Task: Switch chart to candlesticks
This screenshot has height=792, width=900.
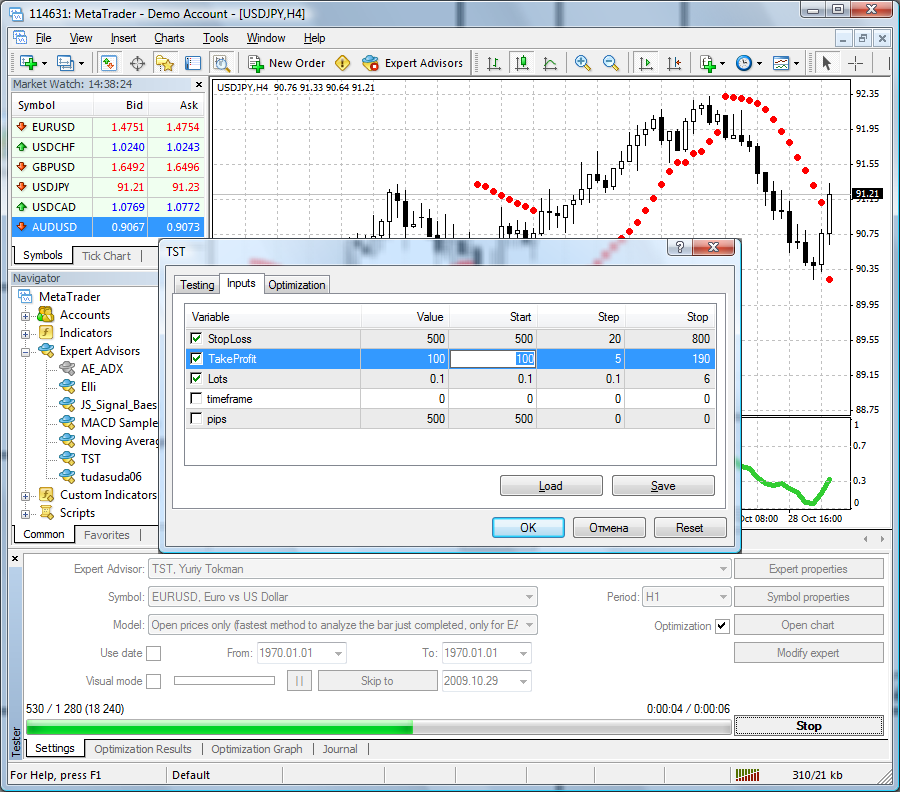Action: point(522,63)
